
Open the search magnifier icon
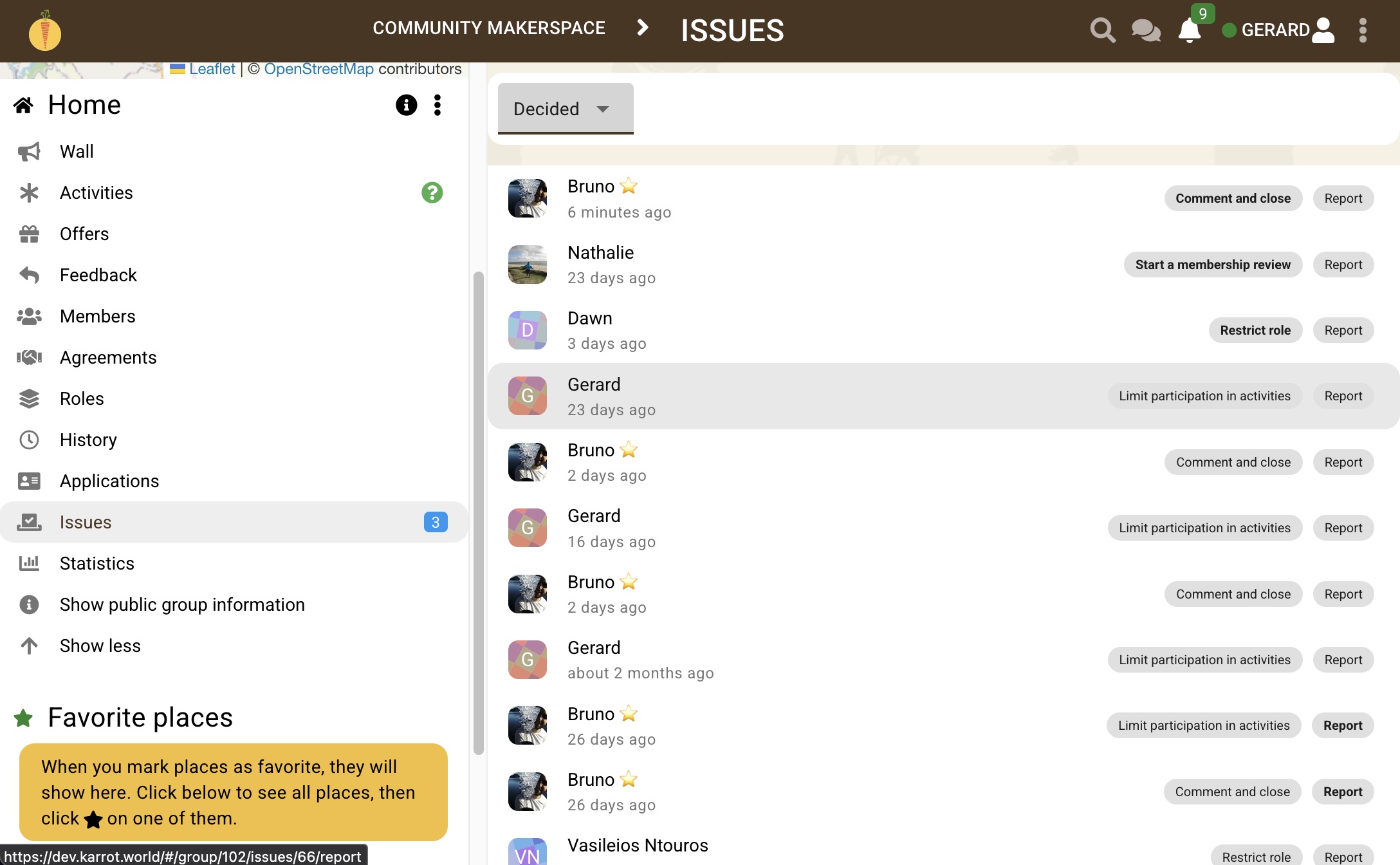[1103, 30]
